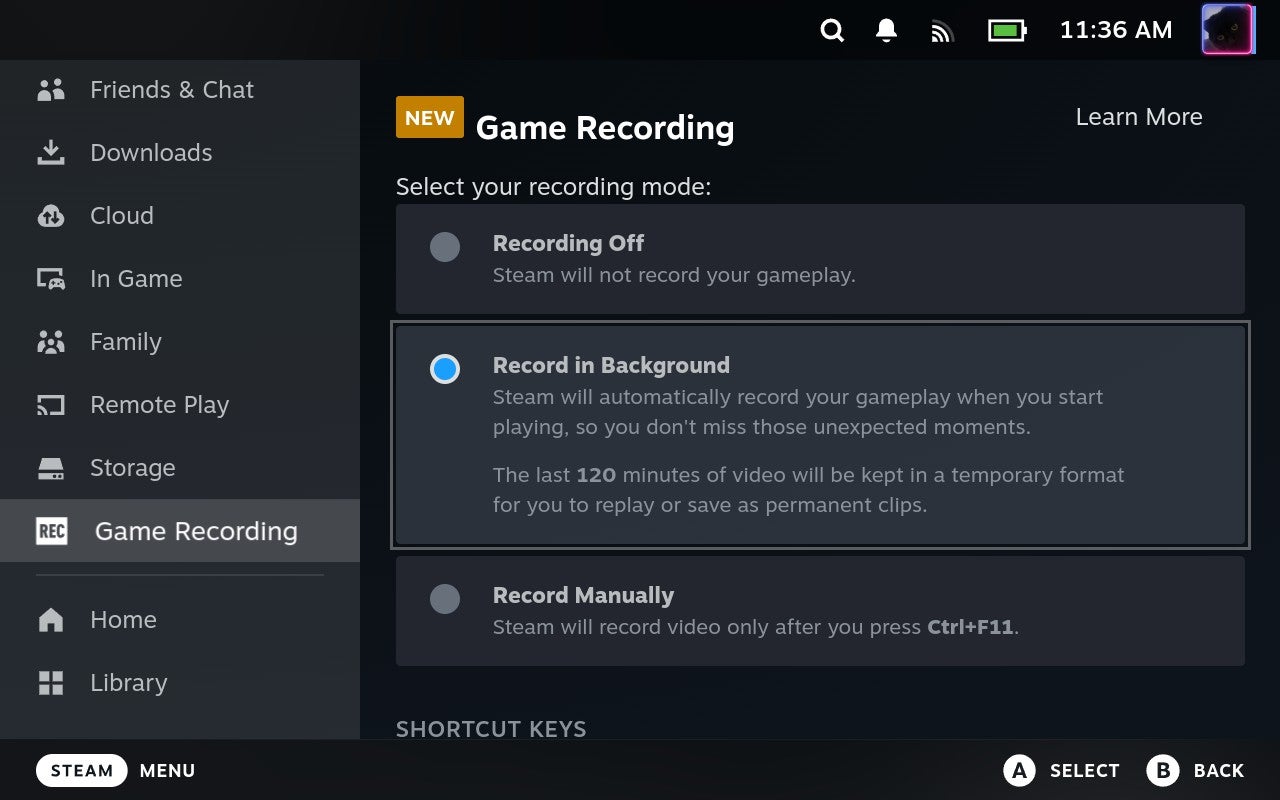Open In Game settings from the sidebar
This screenshot has width=1280, height=800.
50,278
